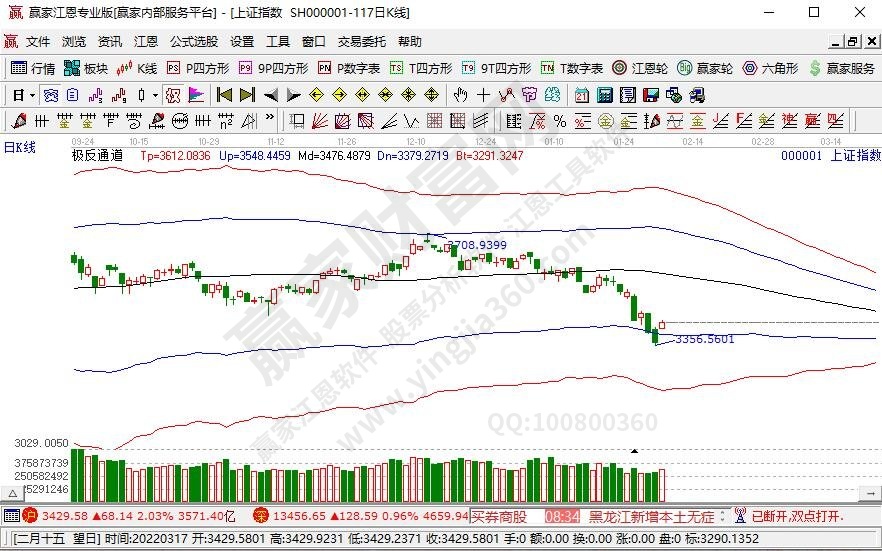Click the 3356.5601 low price marker

point(704,339)
